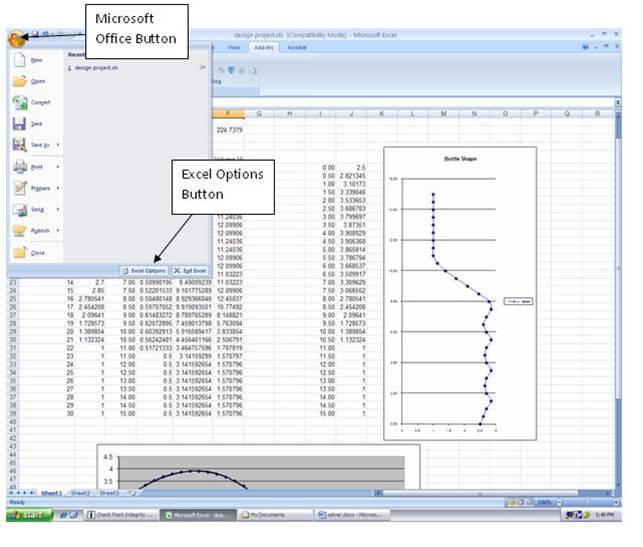The height and width of the screenshot is (547, 643).
Task: Select the cell containing 224.7379
Action: click(228, 130)
